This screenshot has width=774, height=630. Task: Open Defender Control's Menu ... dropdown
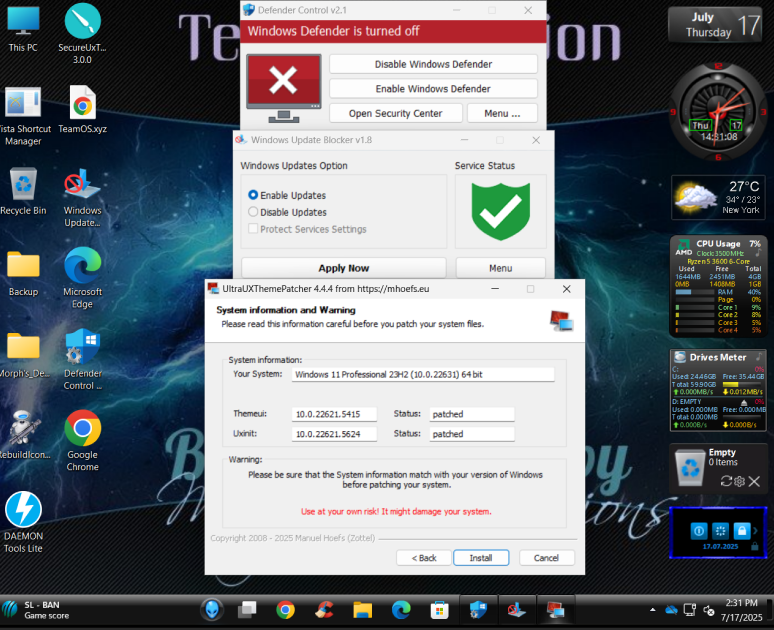click(502, 113)
